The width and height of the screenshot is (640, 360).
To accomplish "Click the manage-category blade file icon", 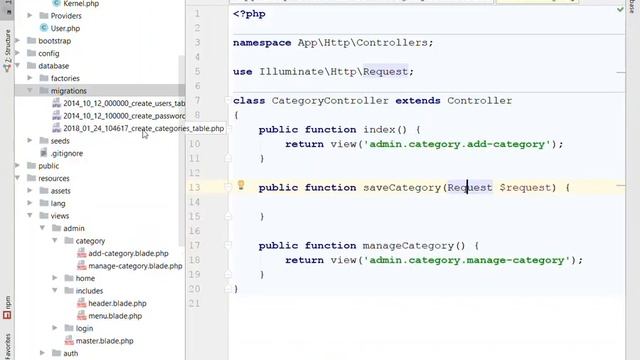I will point(82,266).
